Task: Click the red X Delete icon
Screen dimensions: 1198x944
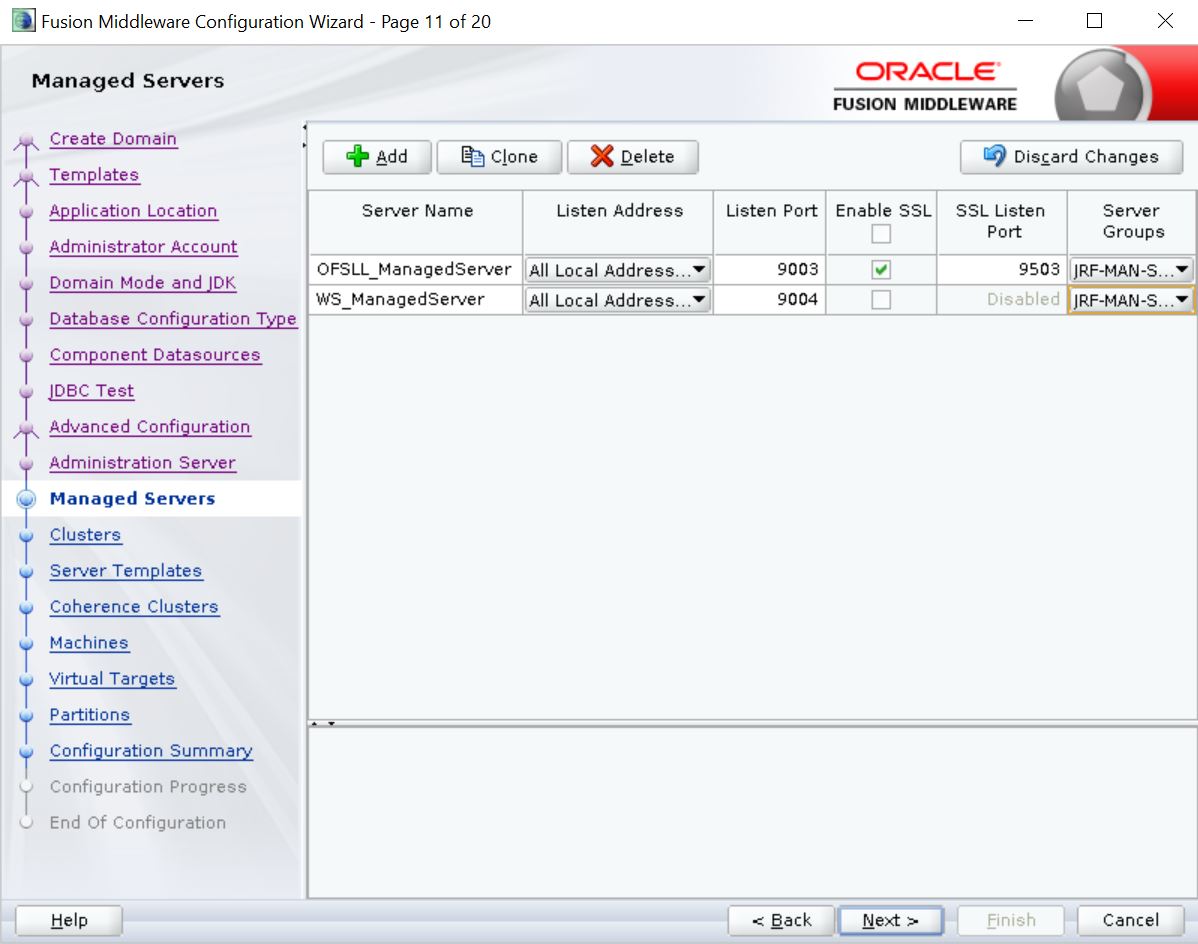Action: click(602, 157)
